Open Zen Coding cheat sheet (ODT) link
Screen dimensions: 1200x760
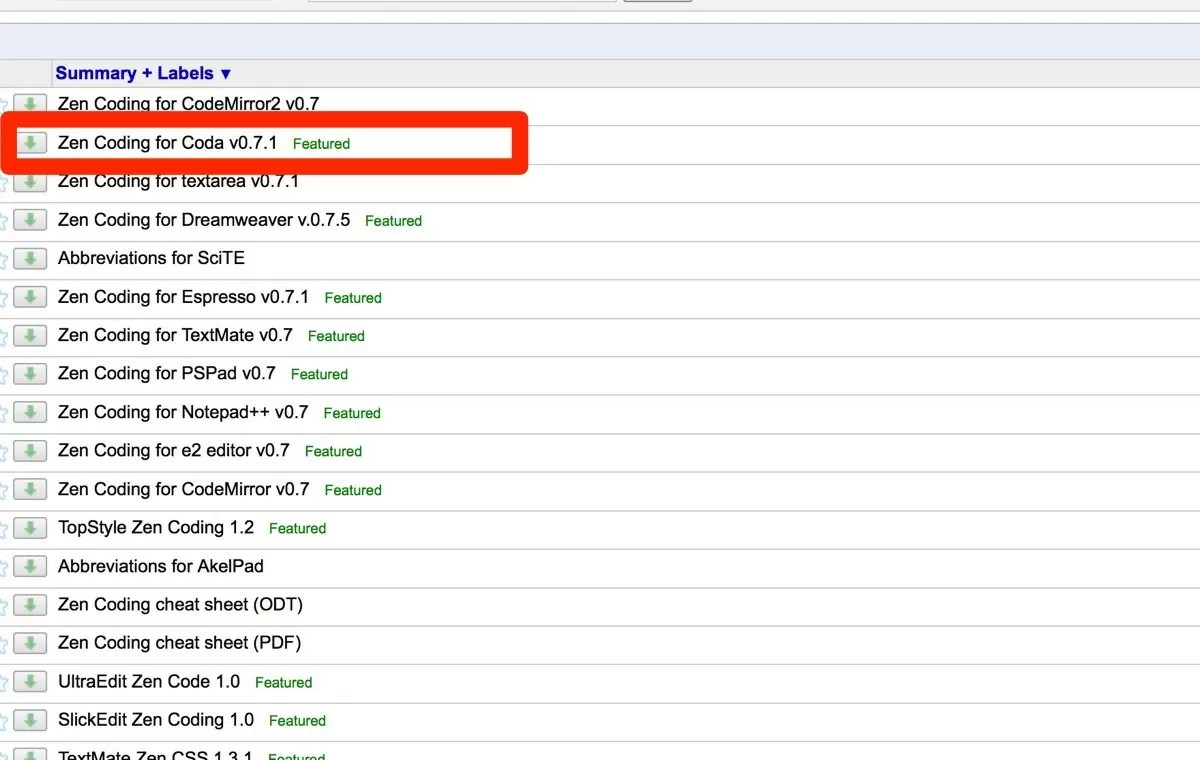(180, 604)
